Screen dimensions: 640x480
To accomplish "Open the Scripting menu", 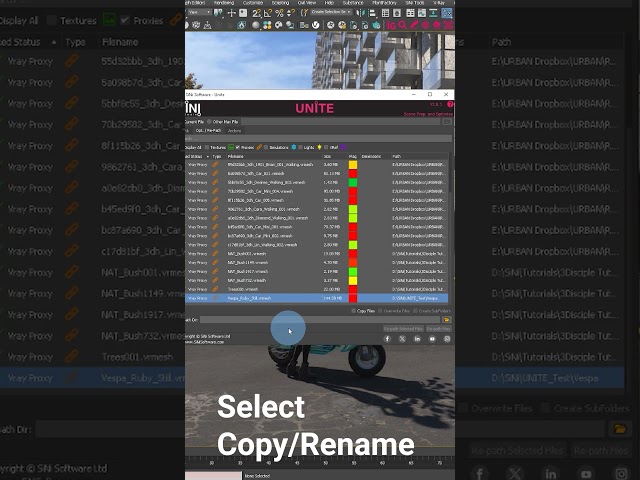I will [x=280, y=3].
